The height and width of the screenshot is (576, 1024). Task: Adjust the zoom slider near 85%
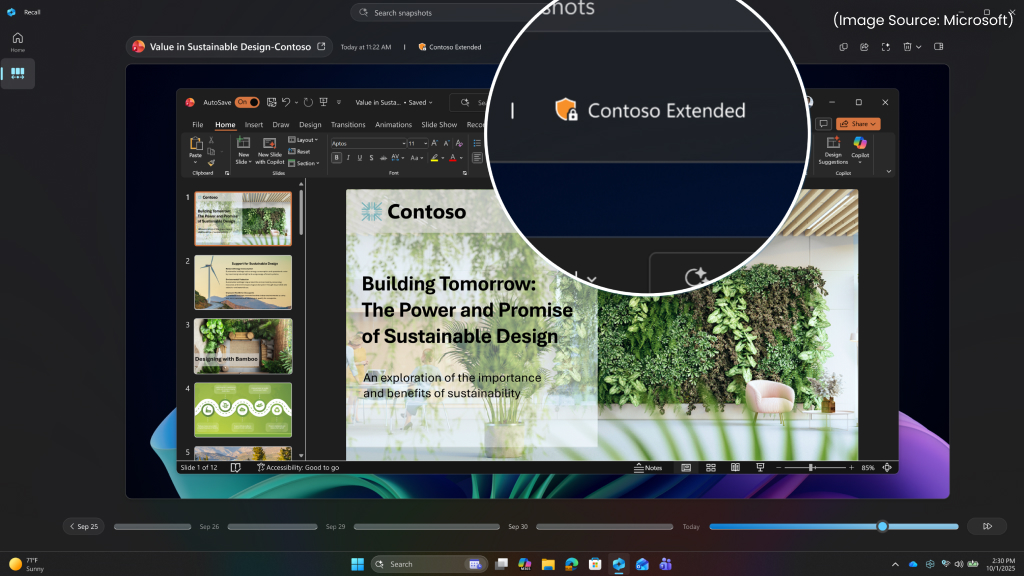coord(811,467)
